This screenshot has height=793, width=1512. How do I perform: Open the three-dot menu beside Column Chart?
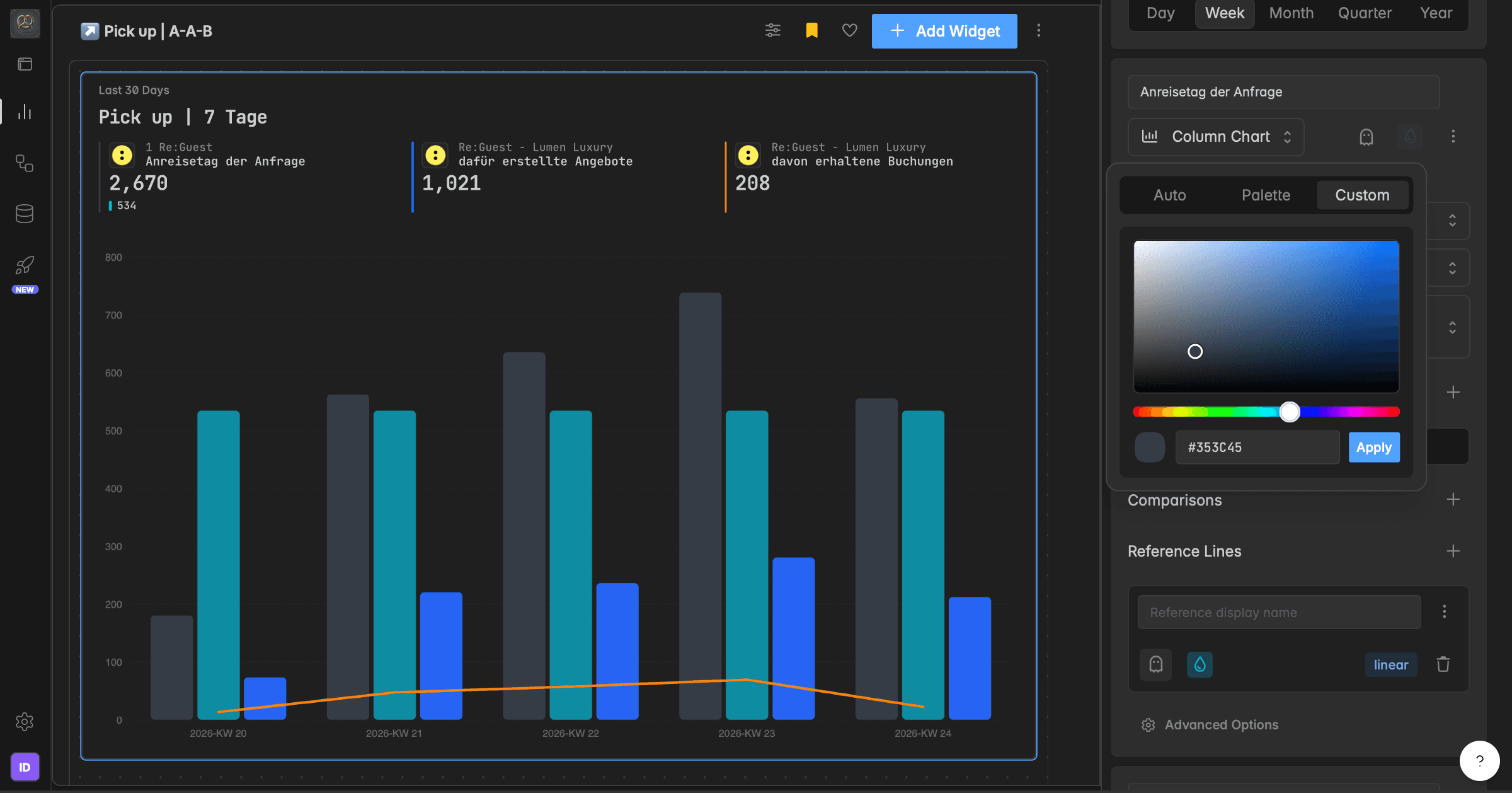coord(1453,137)
